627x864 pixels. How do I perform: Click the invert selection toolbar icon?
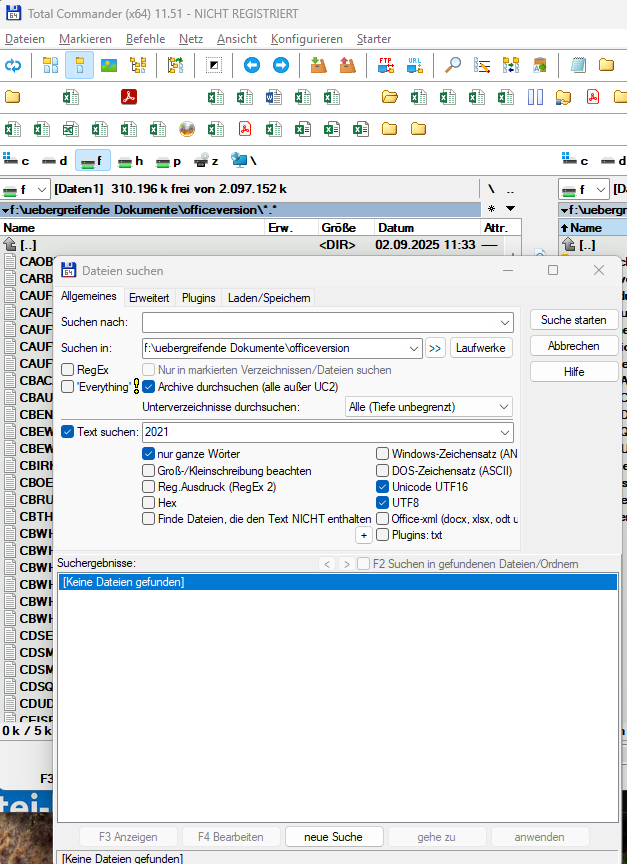click(x=214, y=66)
